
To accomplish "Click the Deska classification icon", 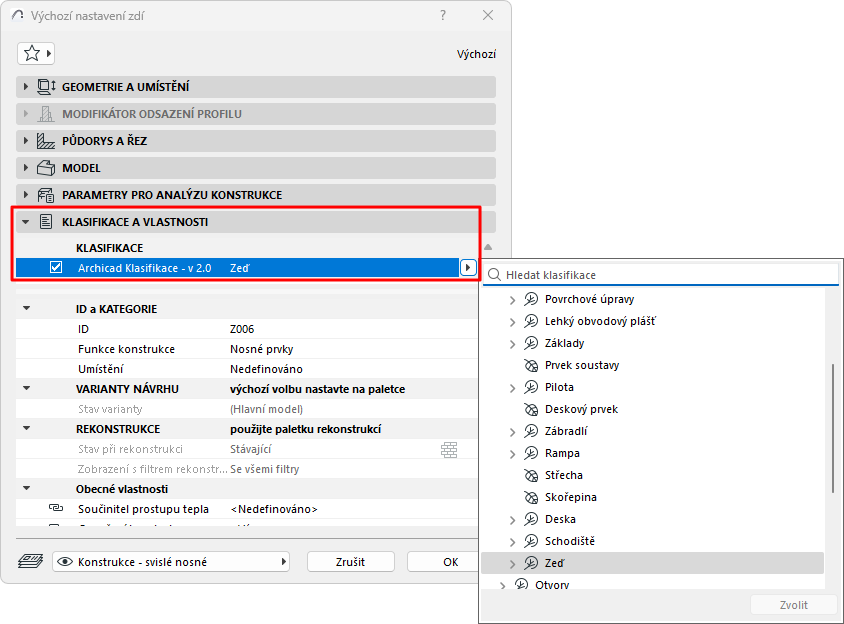I will 531,519.
